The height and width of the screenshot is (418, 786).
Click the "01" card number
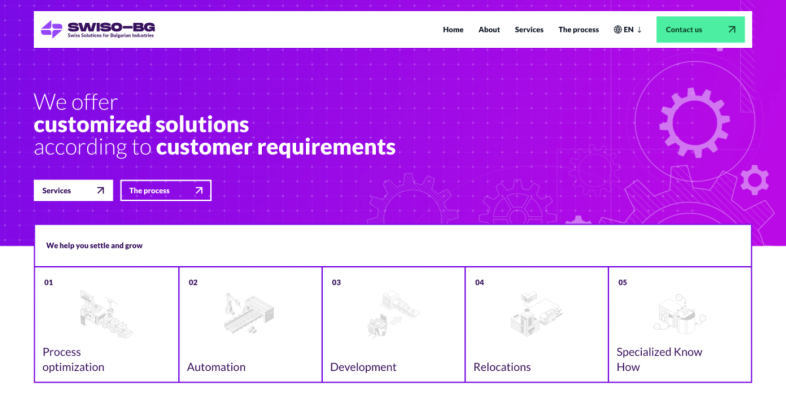pos(49,283)
